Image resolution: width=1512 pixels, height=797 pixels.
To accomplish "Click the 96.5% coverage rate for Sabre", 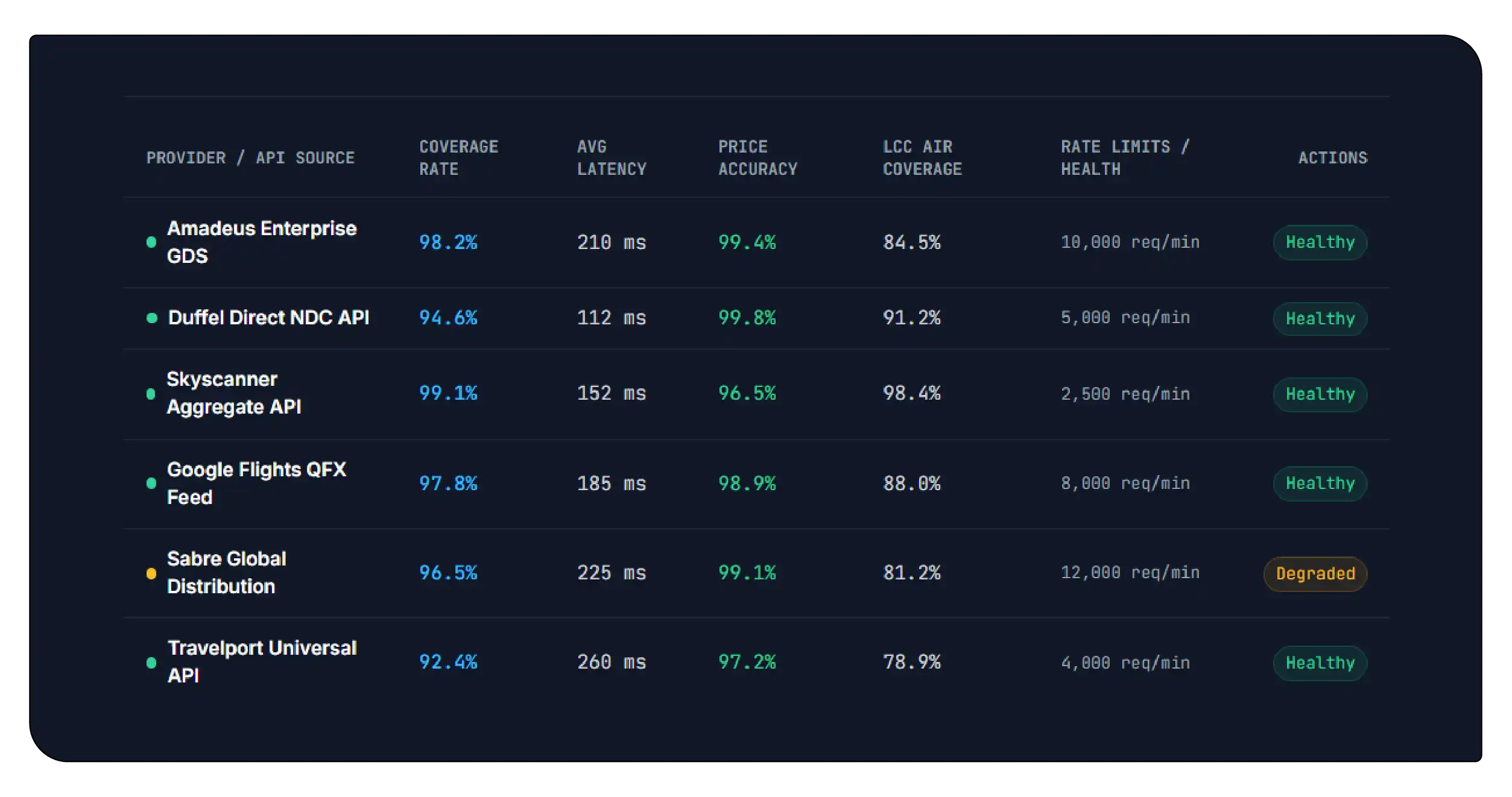I will (448, 573).
